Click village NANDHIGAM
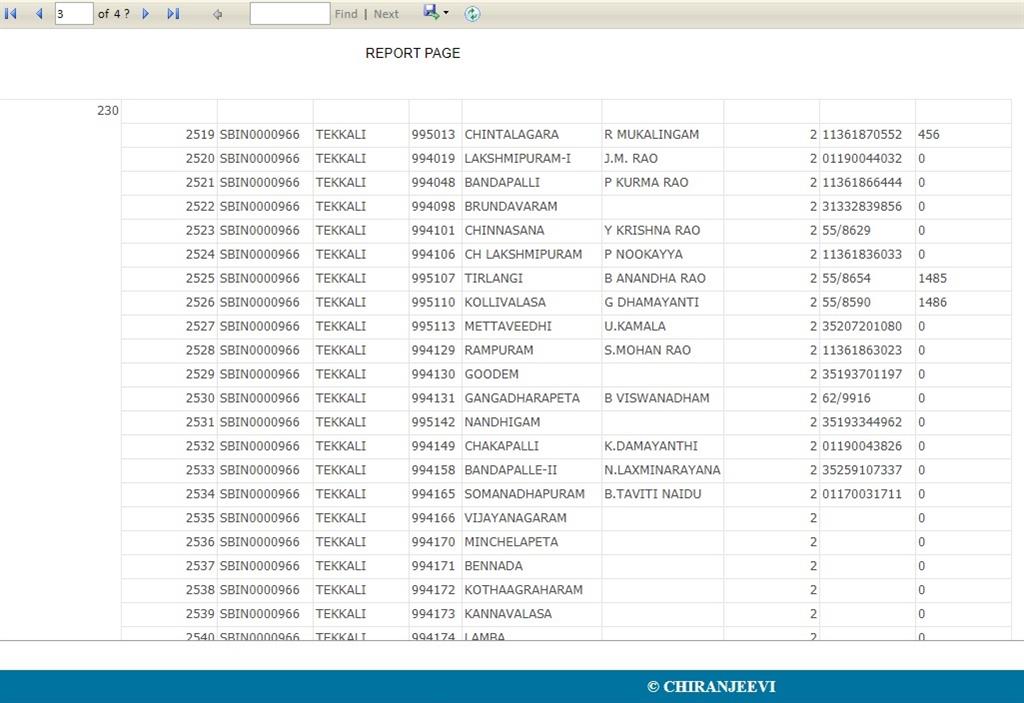Image resolution: width=1024 pixels, height=703 pixels. 502,422
